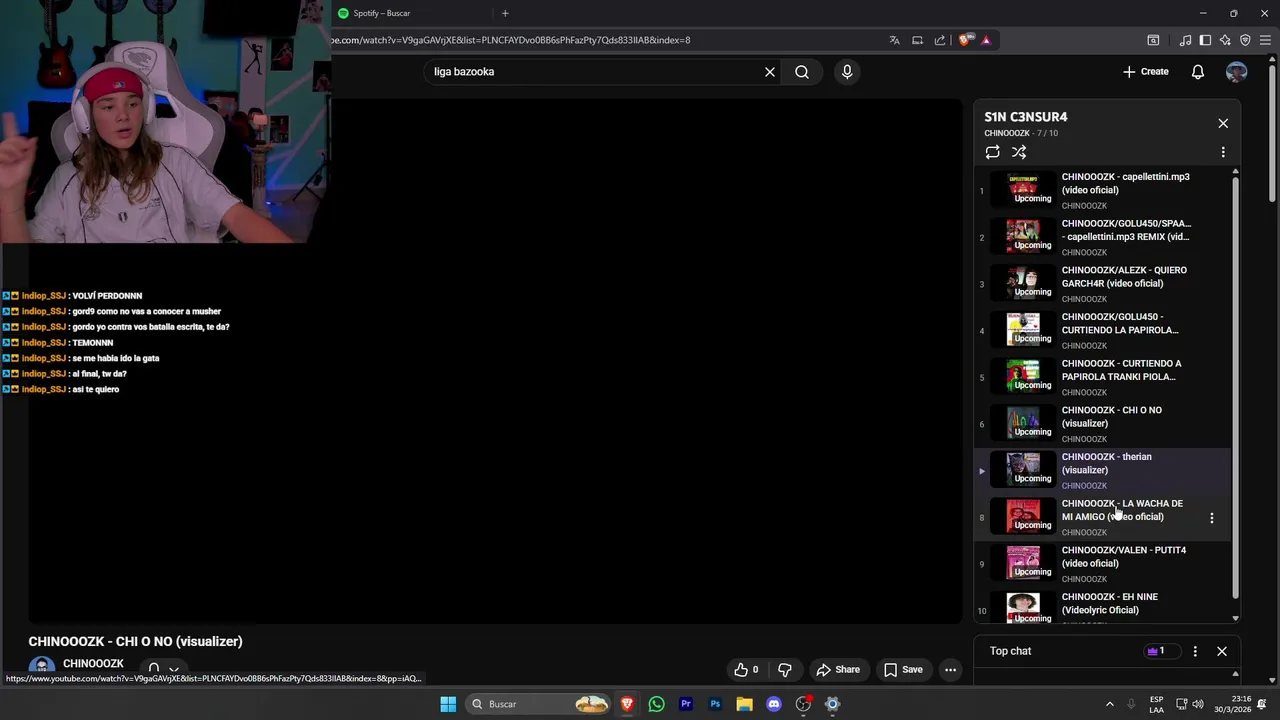Click the YouTube search magnifier button
Viewport: 1280px width, 720px height.
click(x=802, y=72)
